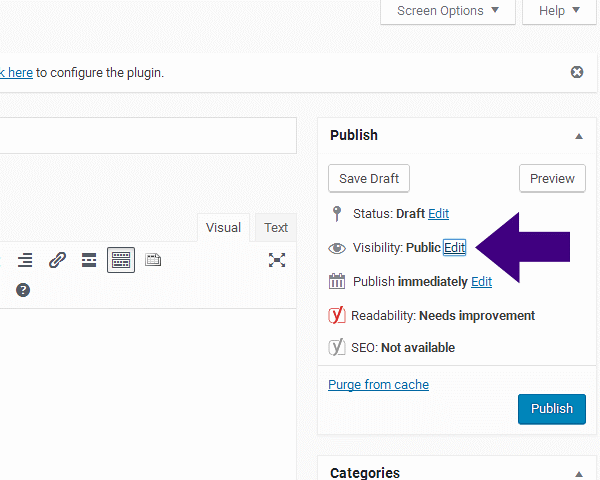The height and width of the screenshot is (480, 600).
Task: Dismiss the plugin configuration notice
Action: [x=577, y=72]
